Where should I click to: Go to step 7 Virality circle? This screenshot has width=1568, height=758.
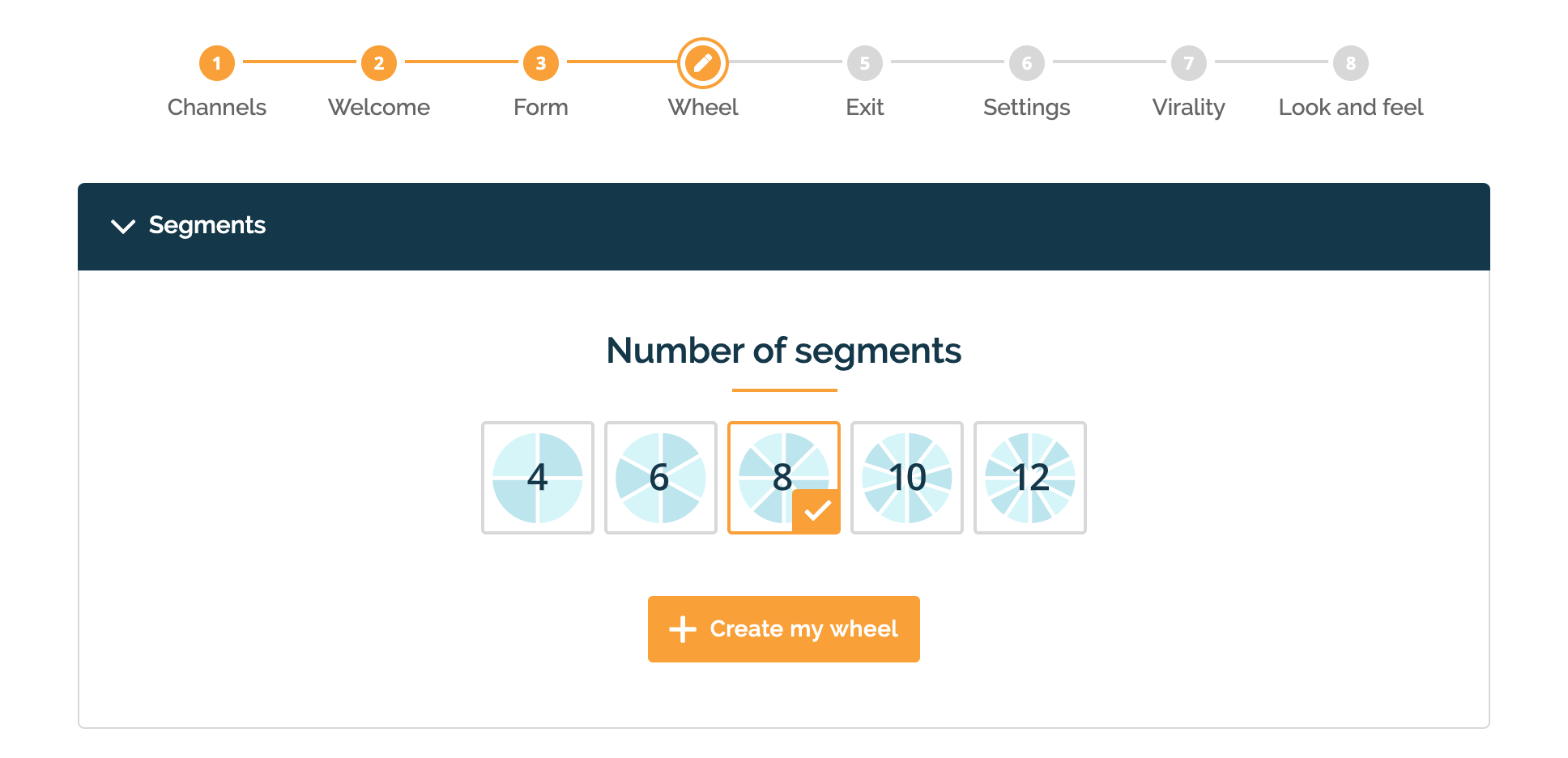click(x=1189, y=63)
